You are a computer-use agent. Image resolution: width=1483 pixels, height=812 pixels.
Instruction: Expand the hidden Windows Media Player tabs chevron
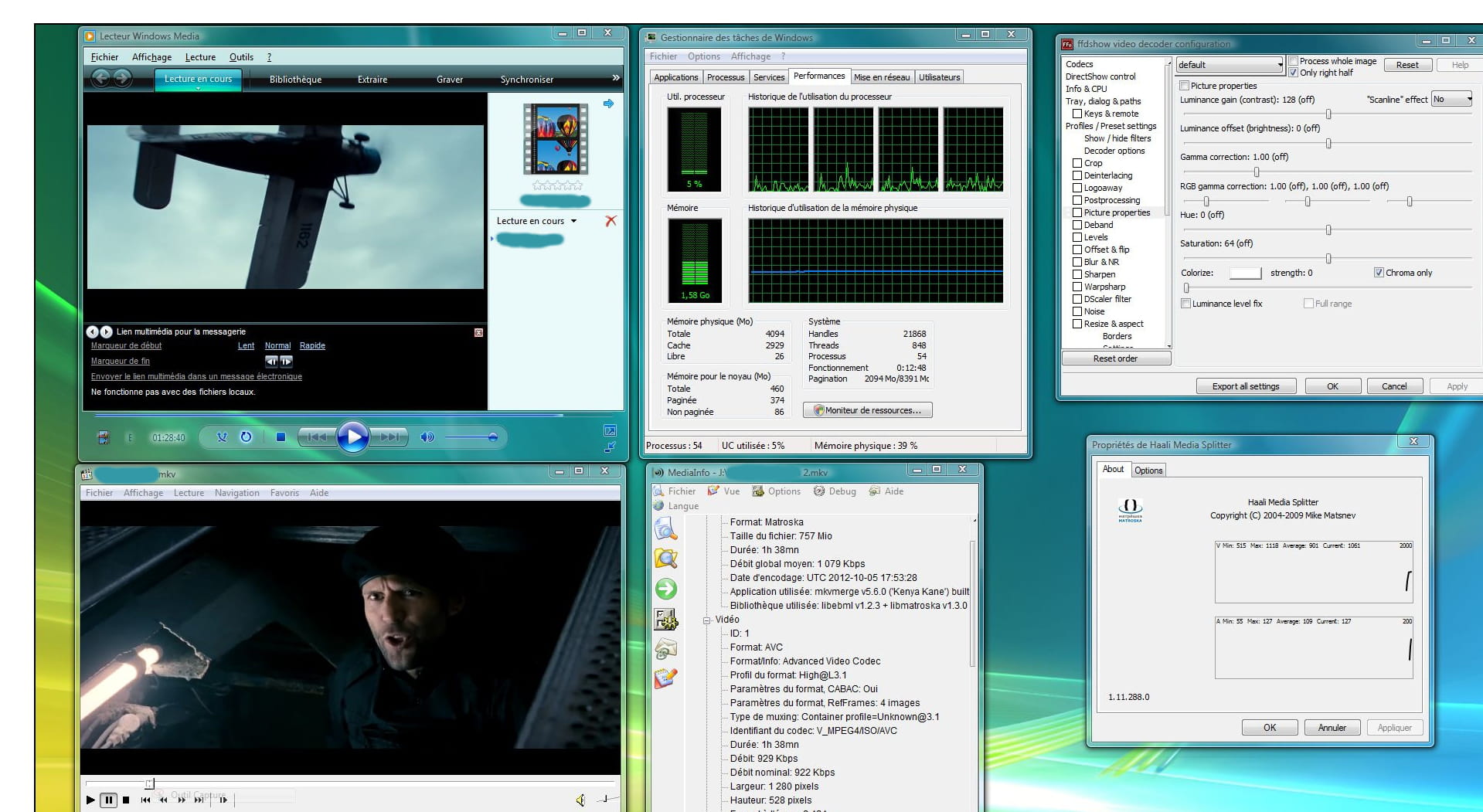point(616,78)
